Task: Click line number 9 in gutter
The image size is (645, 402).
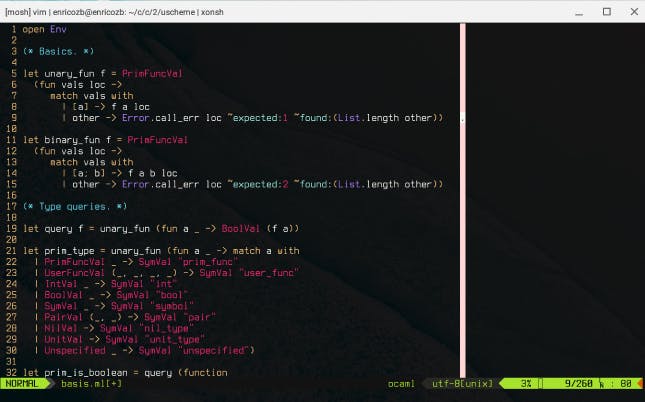Action: (14, 118)
